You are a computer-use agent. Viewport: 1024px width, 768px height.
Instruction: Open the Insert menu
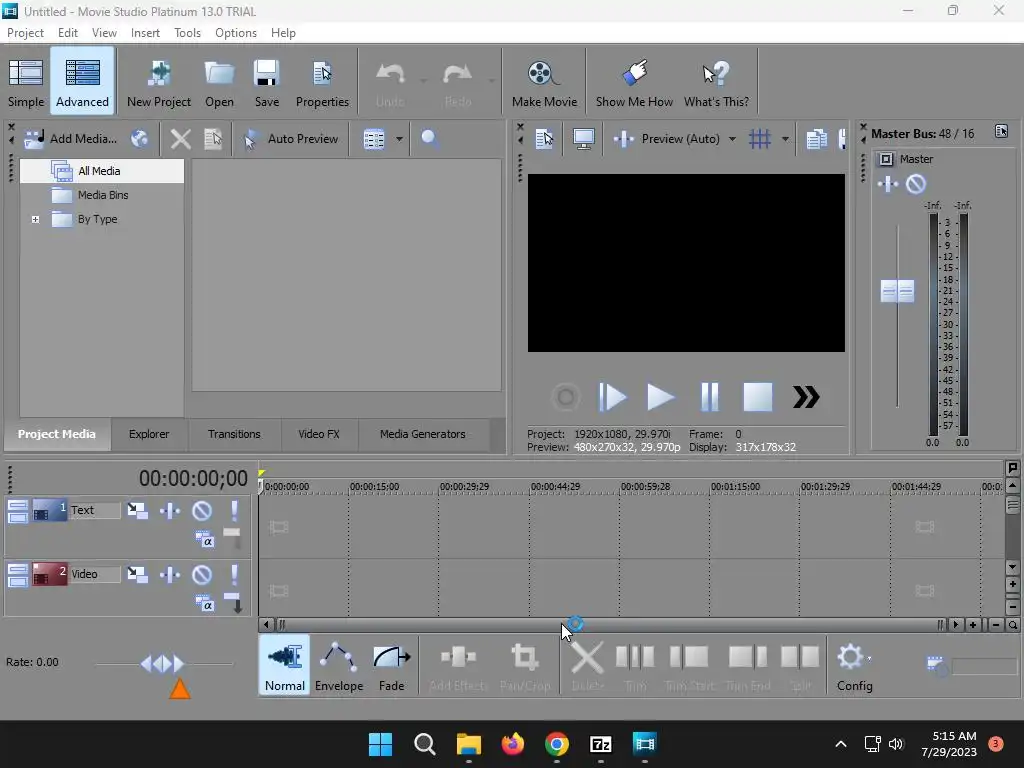click(145, 33)
